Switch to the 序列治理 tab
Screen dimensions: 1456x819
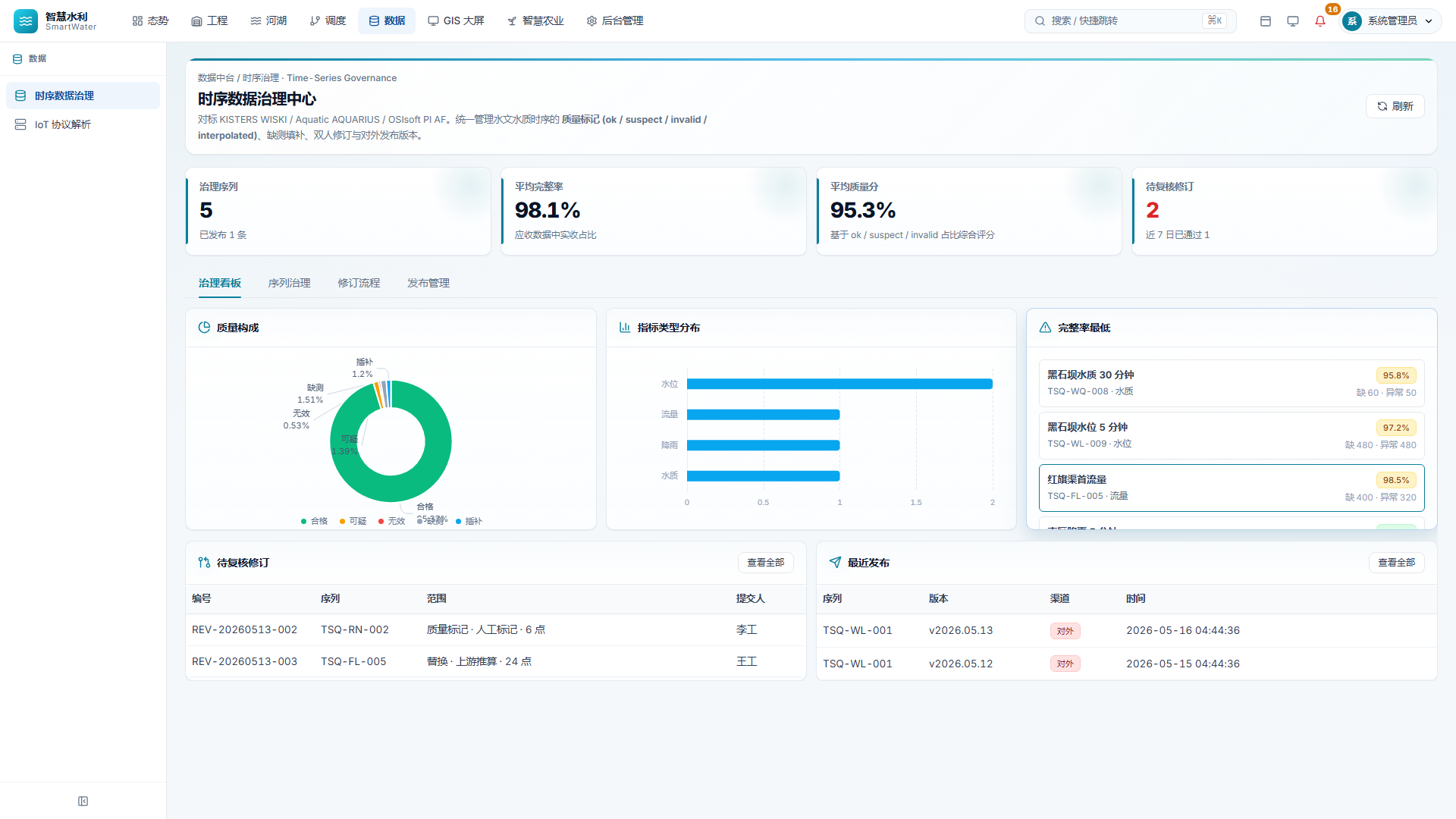[x=290, y=283]
